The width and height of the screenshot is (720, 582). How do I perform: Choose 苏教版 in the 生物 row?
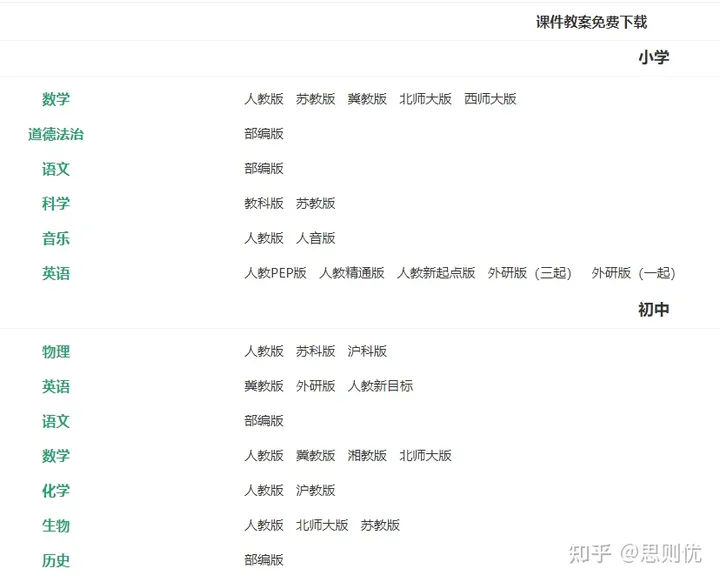tap(380, 525)
